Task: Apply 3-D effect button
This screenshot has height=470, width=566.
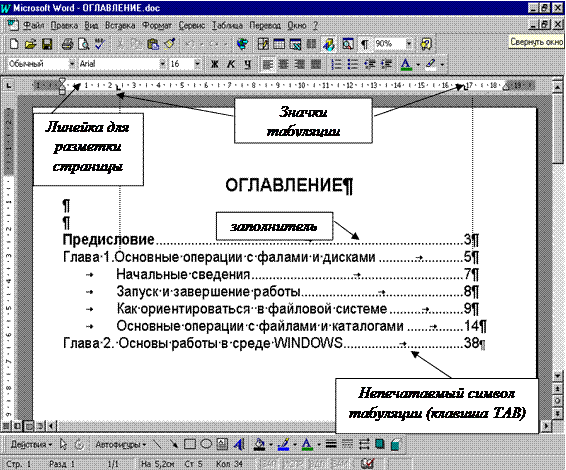Action: click(396, 444)
